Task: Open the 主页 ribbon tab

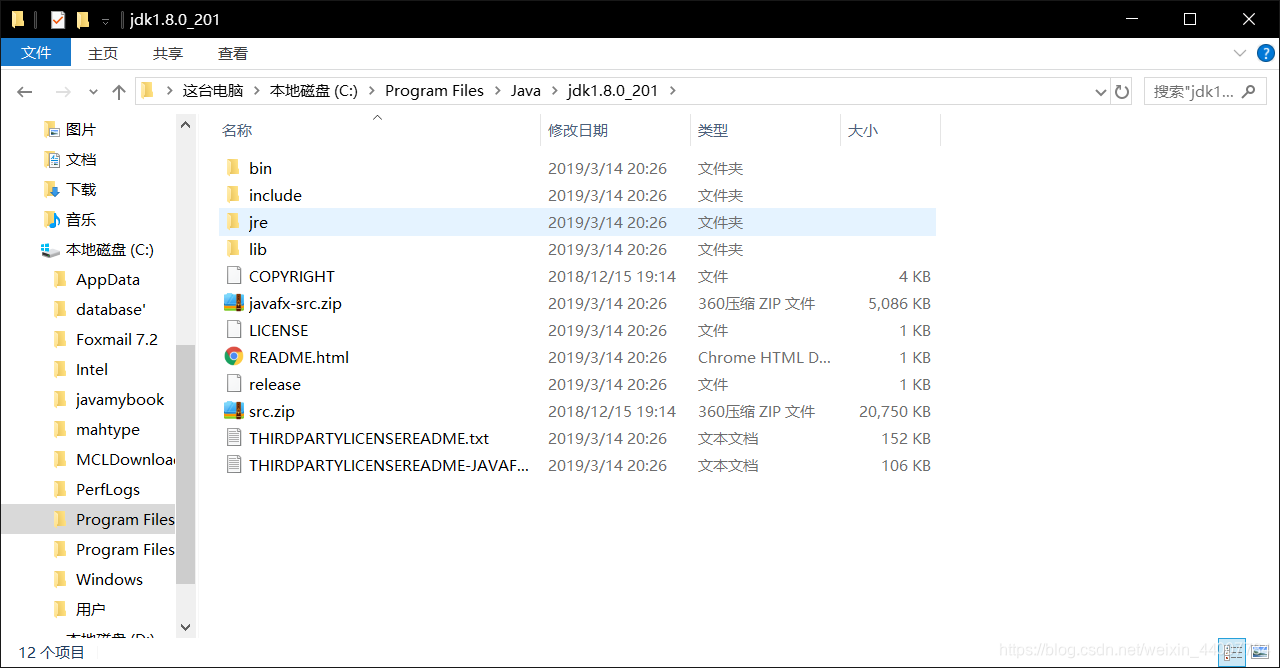Action: (x=103, y=54)
